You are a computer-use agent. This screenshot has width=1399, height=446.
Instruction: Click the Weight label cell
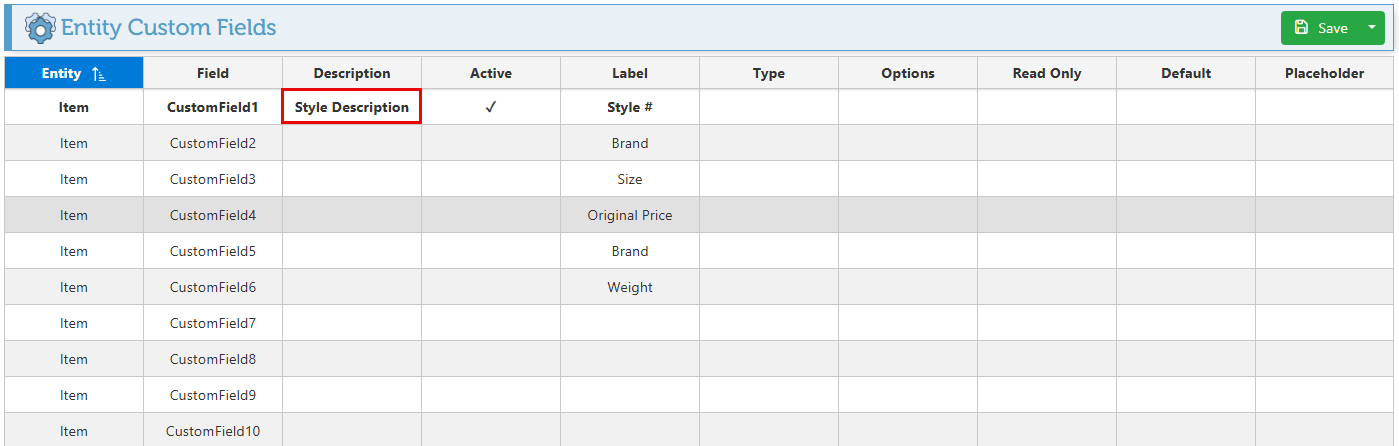tap(629, 287)
